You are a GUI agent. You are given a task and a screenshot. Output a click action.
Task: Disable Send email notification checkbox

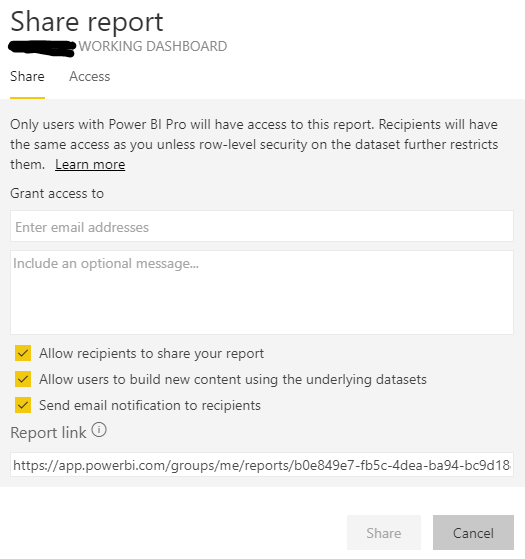point(23,405)
